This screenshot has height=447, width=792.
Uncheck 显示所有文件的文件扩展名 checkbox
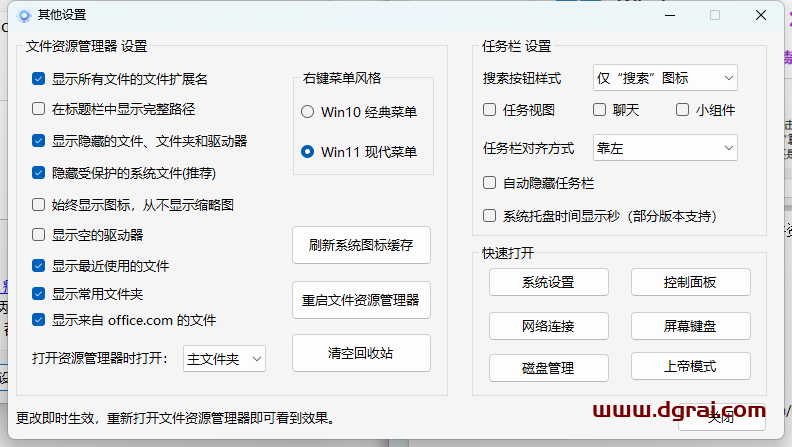[x=38, y=78]
